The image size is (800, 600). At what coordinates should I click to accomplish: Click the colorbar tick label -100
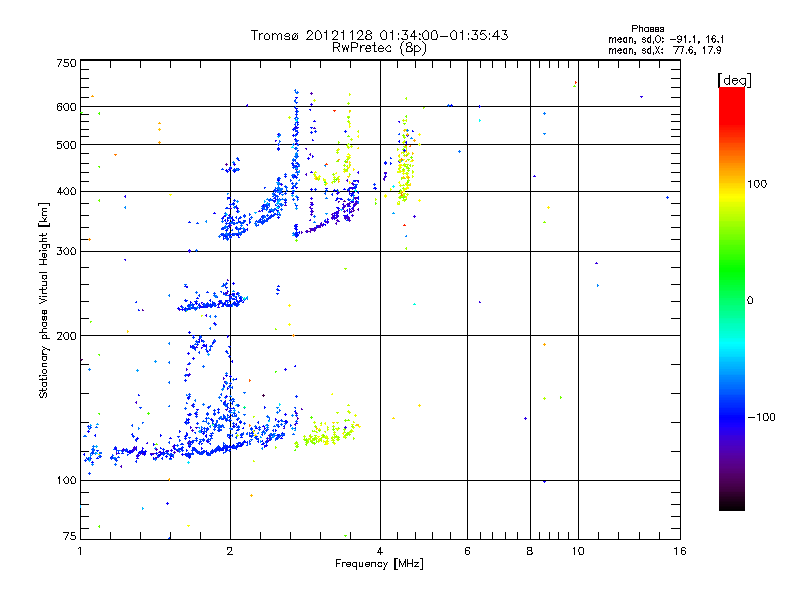tap(761, 417)
